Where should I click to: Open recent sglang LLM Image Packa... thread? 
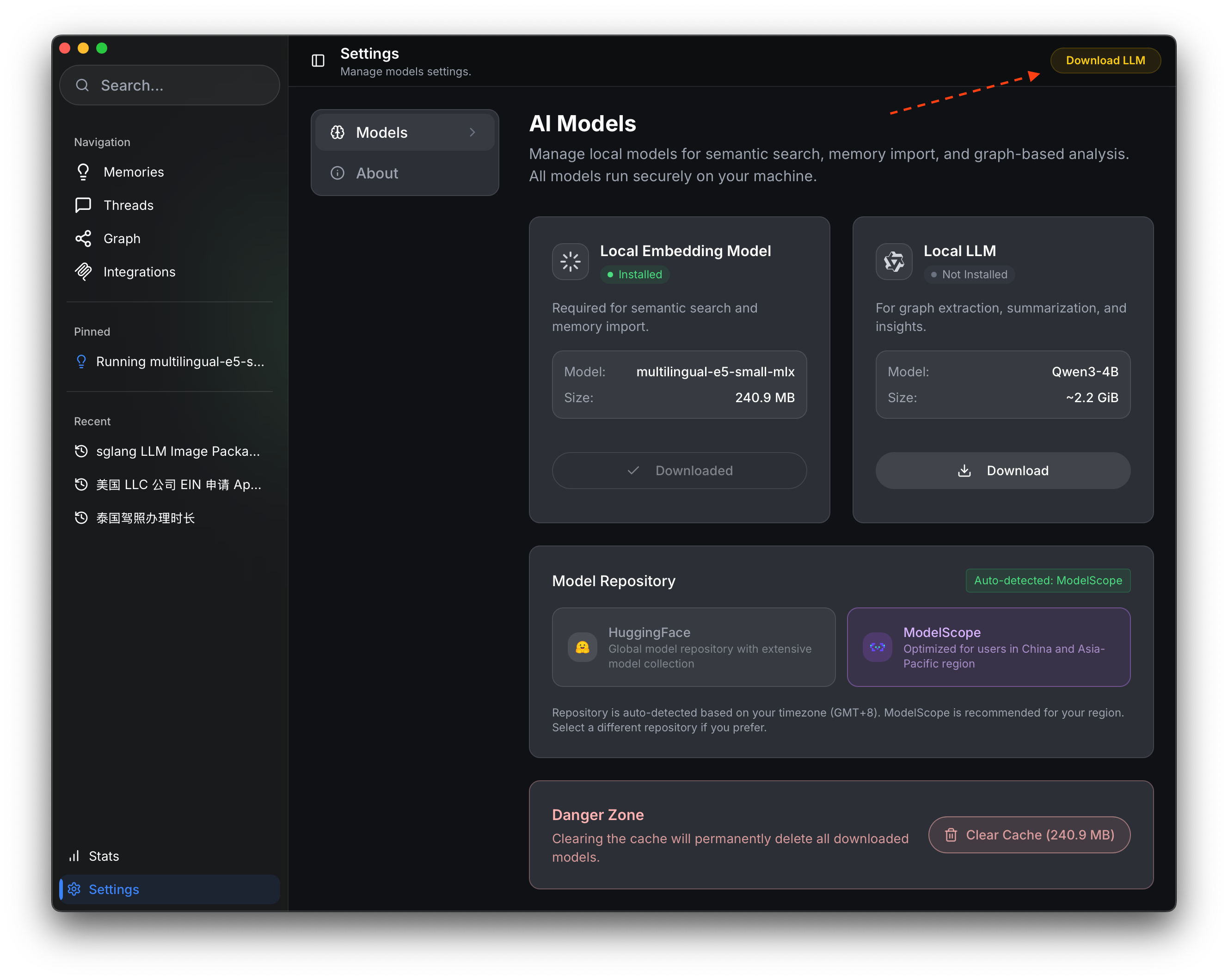[x=169, y=452]
